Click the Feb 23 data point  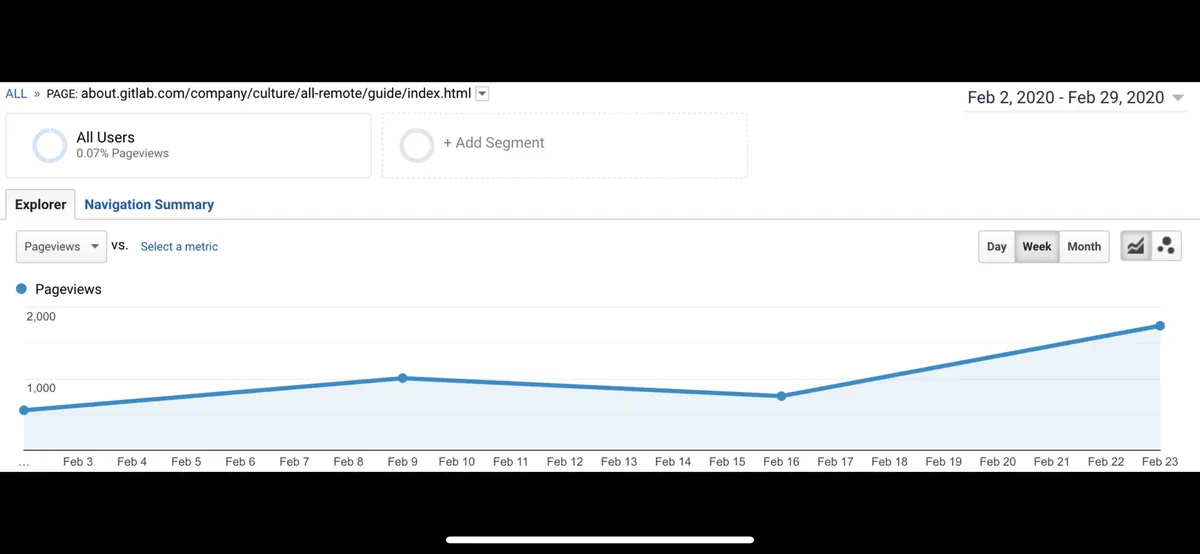click(1160, 326)
